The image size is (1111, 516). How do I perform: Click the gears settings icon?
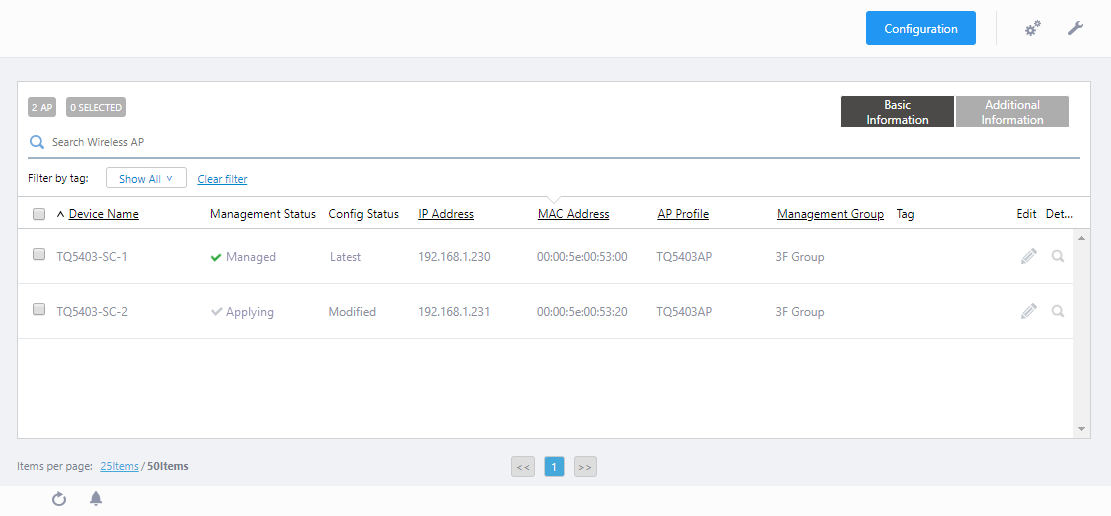1033,29
